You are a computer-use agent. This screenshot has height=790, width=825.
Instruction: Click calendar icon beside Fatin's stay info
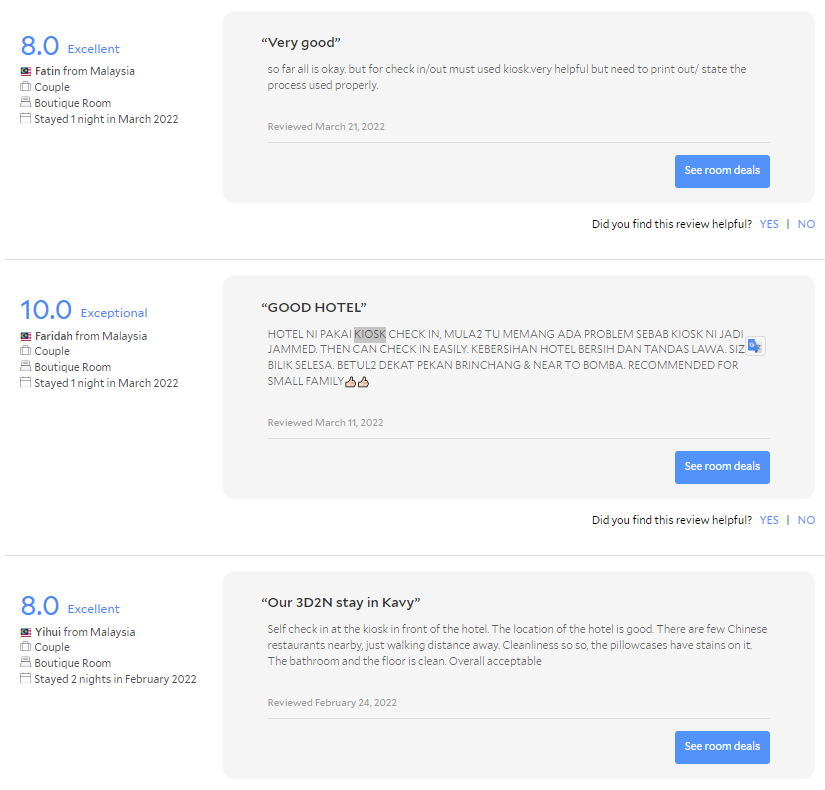(26, 119)
